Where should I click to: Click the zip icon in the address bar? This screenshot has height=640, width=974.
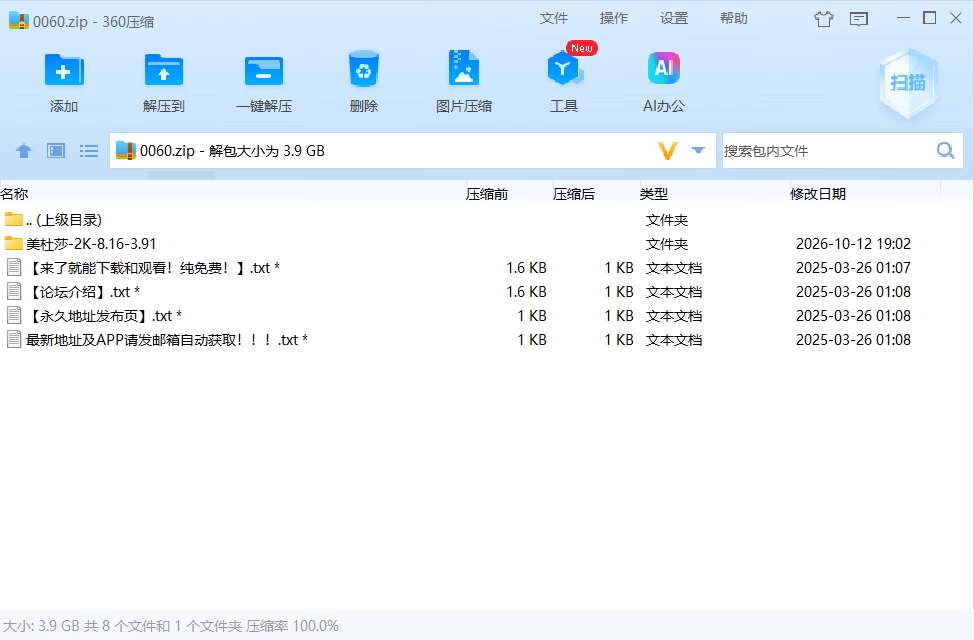coord(125,150)
